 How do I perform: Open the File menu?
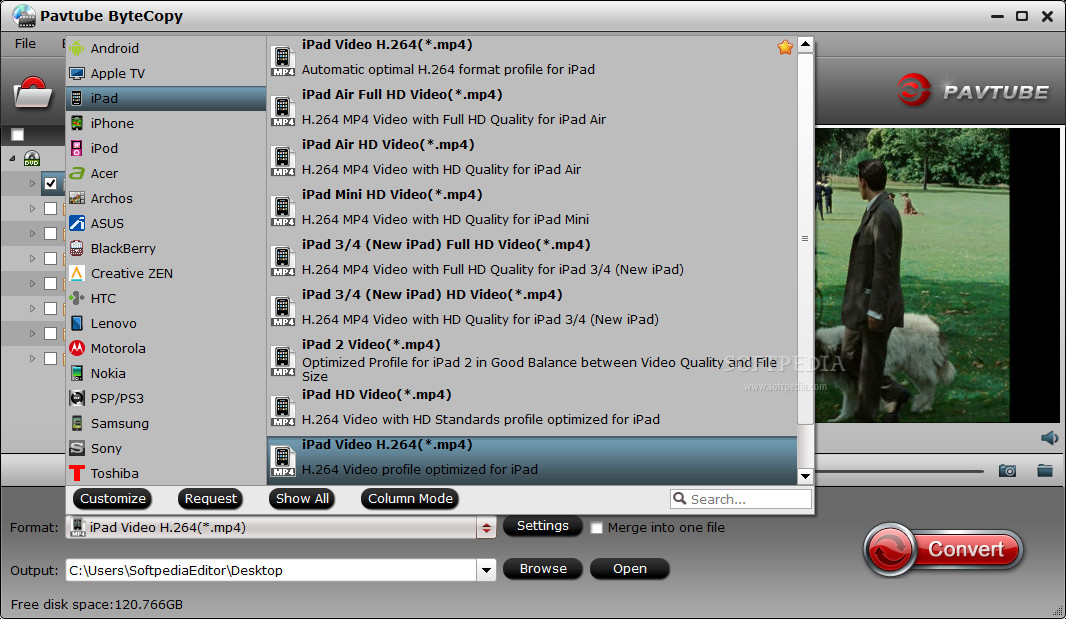(x=25, y=44)
